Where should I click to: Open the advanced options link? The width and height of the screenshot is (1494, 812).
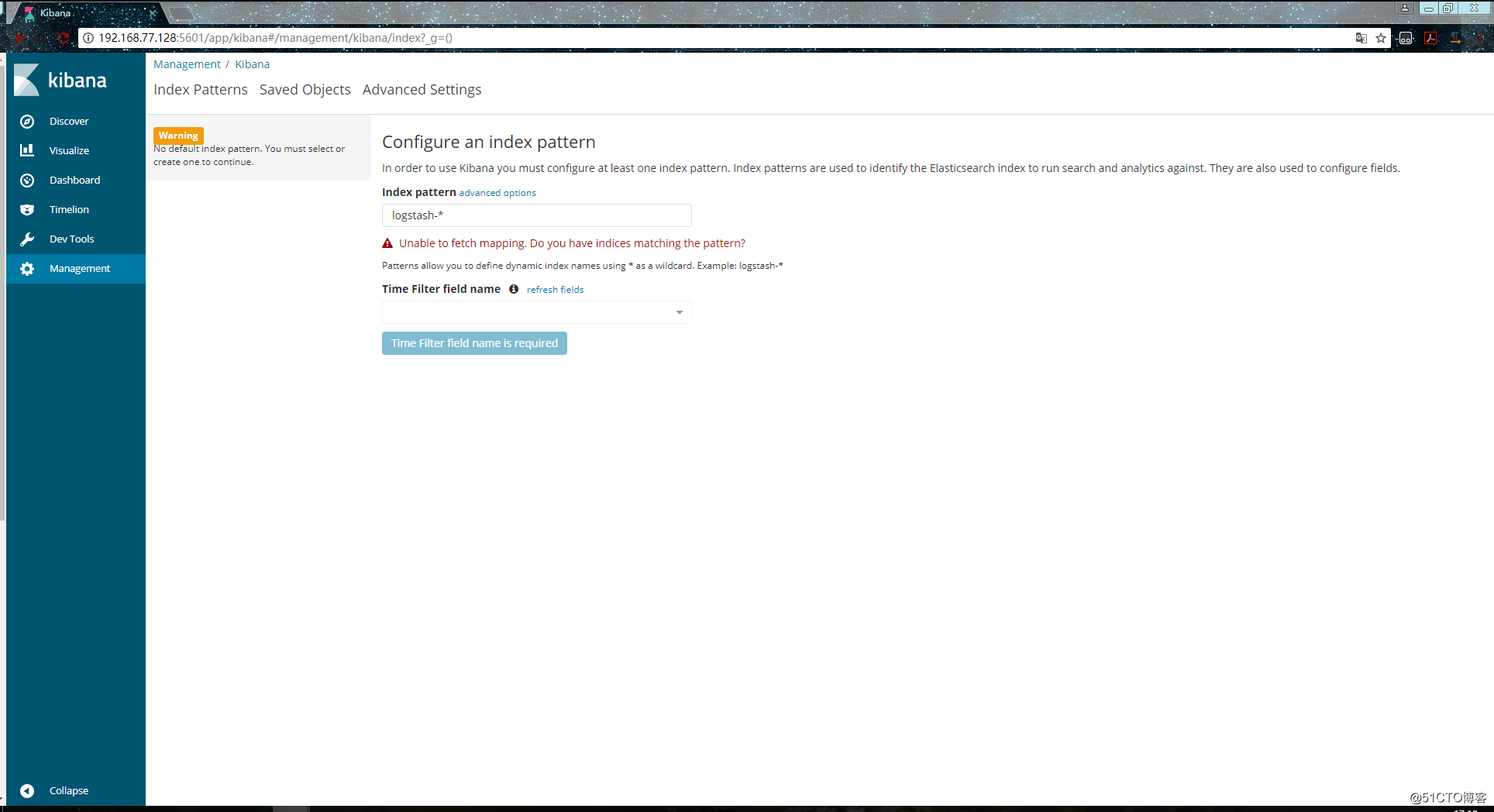[497, 193]
